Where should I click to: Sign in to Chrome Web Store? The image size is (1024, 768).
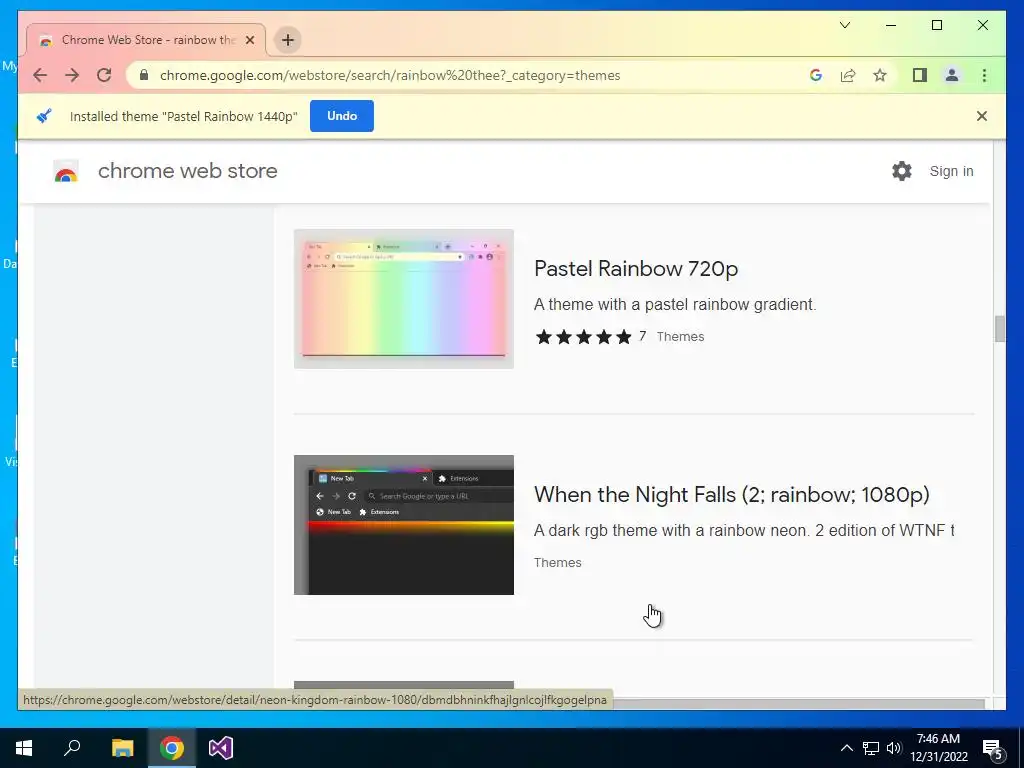[952, 171]
